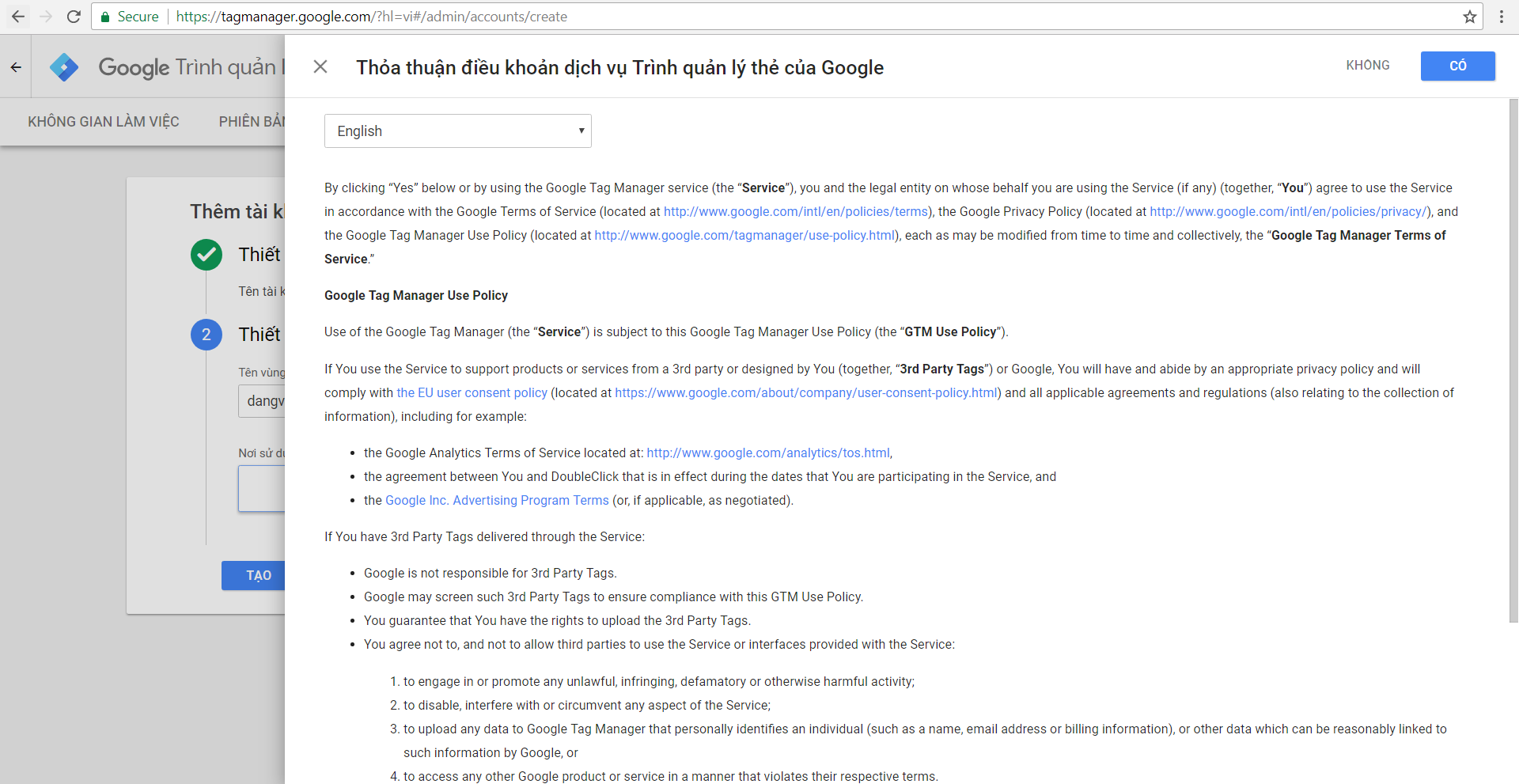Viewport: 1519px width, 784px height.
Task: Click 'to engage in or promote any unlawful' item
Action: (659, 681)
